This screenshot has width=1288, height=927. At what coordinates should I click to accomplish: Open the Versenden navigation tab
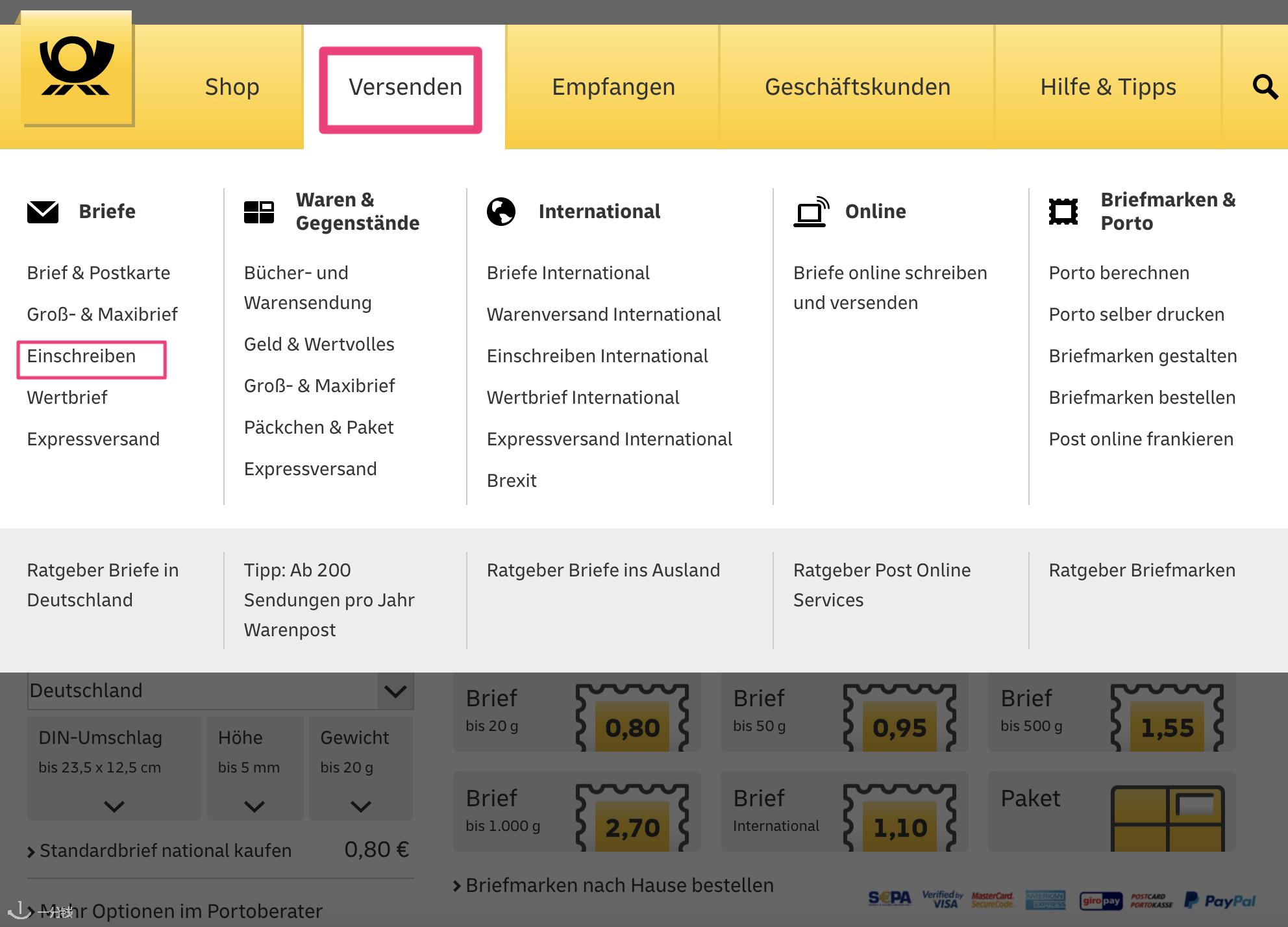coord(405,87)
